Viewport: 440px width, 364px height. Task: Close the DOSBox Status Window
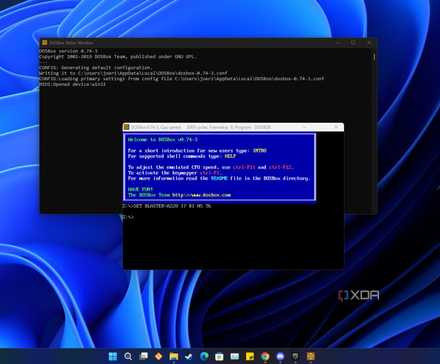[x=369, y=43]
